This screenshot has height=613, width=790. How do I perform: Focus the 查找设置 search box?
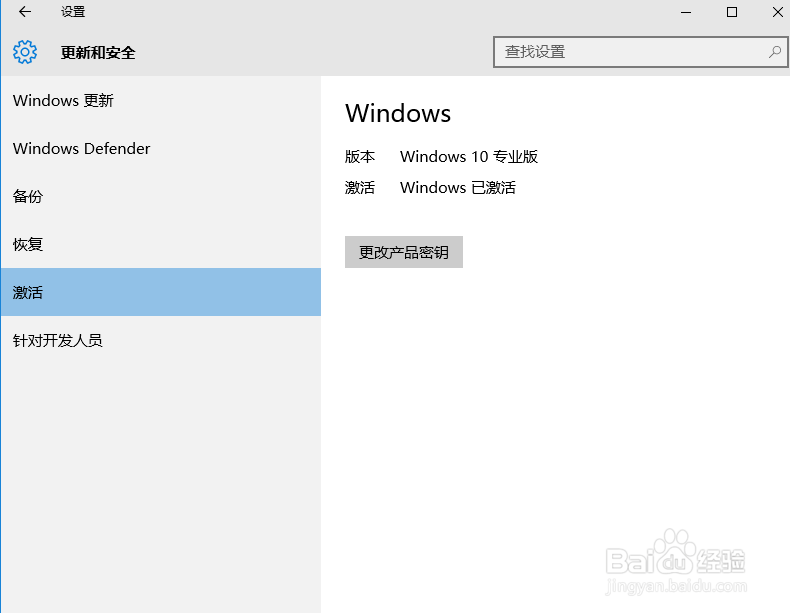click(640, 51)
